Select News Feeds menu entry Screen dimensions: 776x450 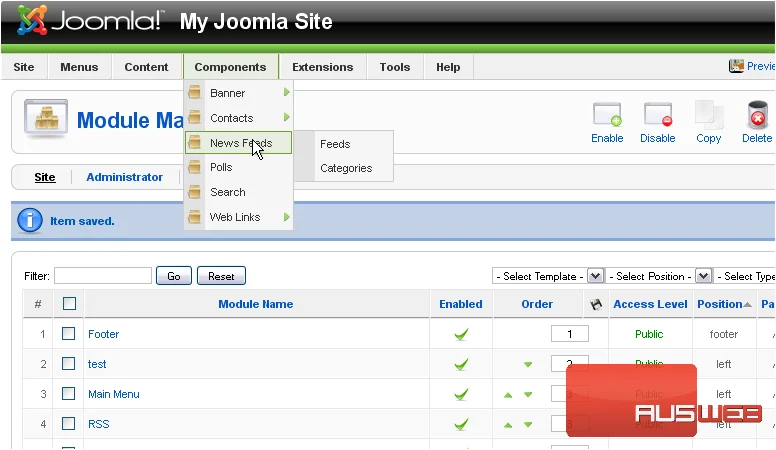click(x=238, y=143)
